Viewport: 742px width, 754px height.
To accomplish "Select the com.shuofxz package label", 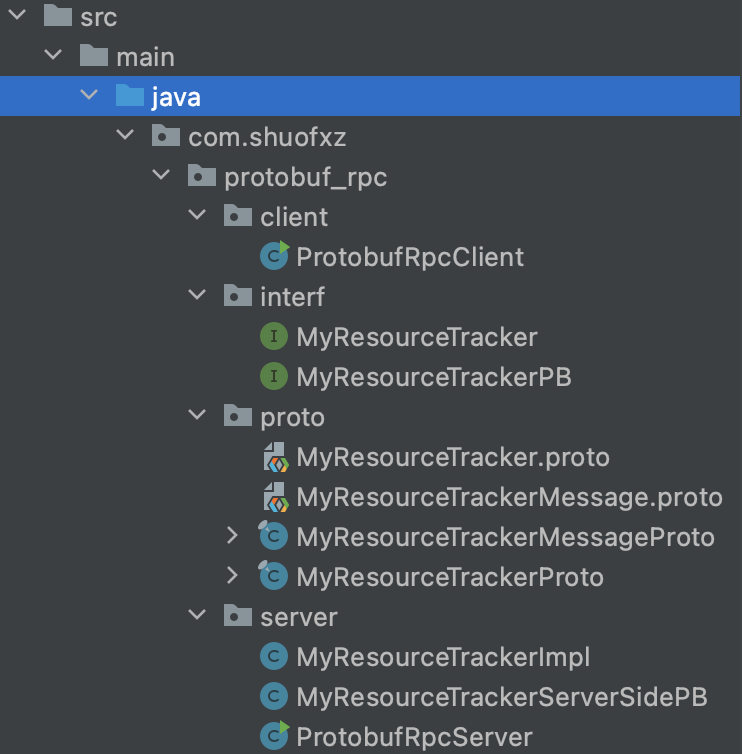I will click(x=267, y=138).
